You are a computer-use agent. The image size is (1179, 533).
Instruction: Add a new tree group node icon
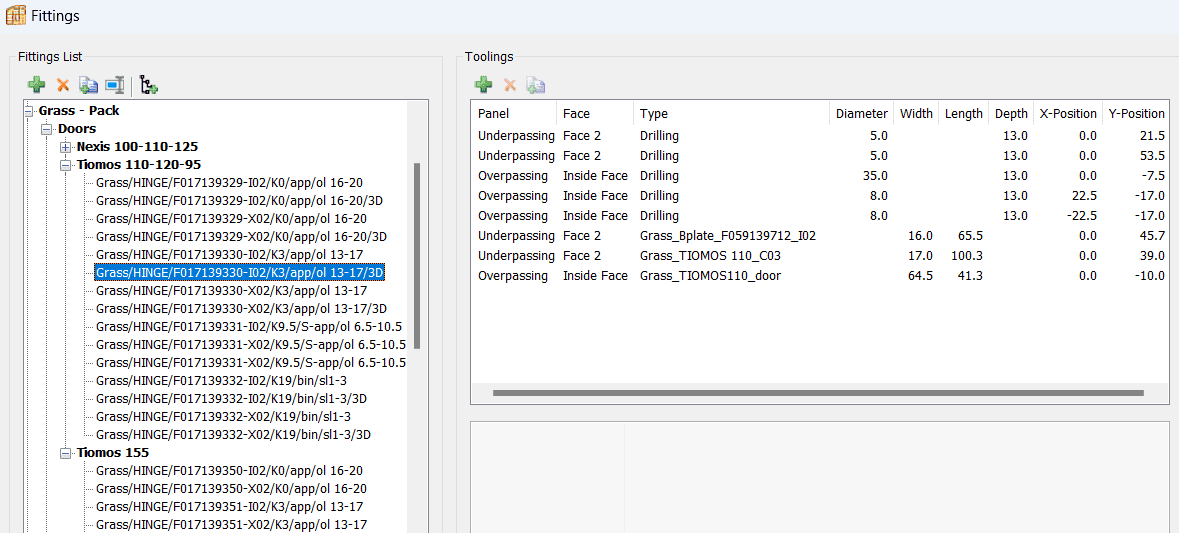click(148, 86)
